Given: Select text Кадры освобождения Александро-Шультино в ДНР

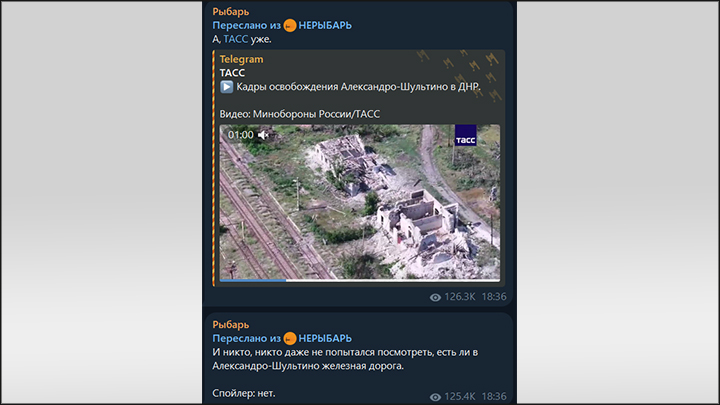Looking at the screenshot, I should 358,87.
